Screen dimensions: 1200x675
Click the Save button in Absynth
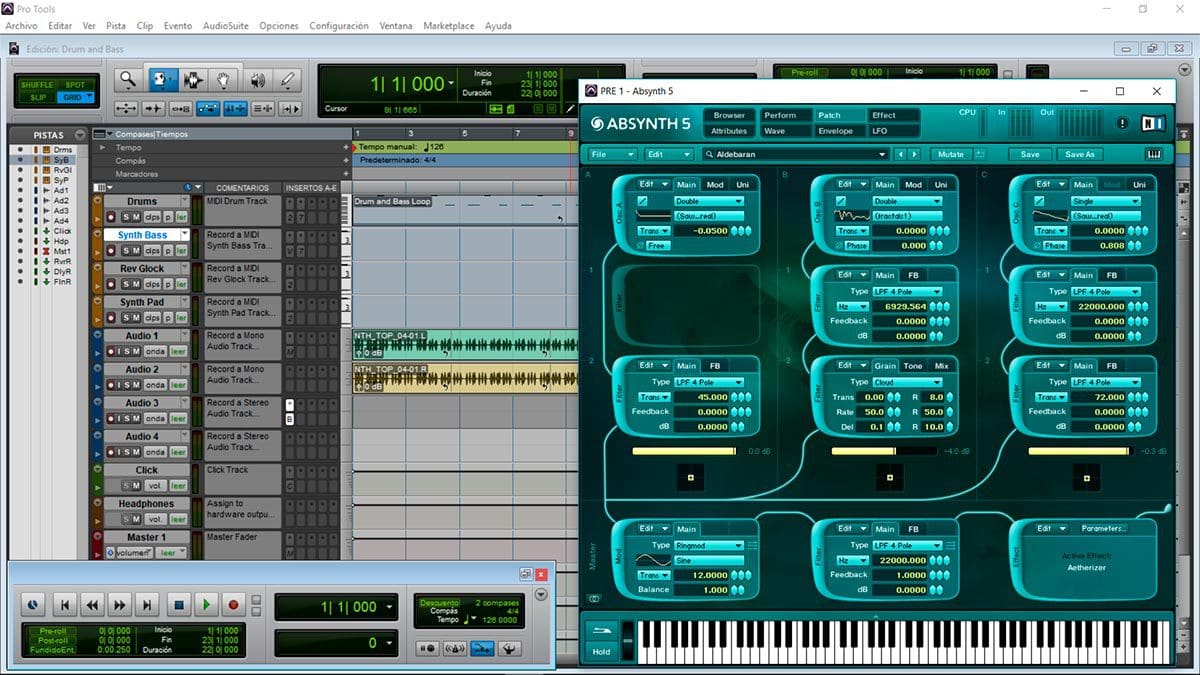[1030, 154]
